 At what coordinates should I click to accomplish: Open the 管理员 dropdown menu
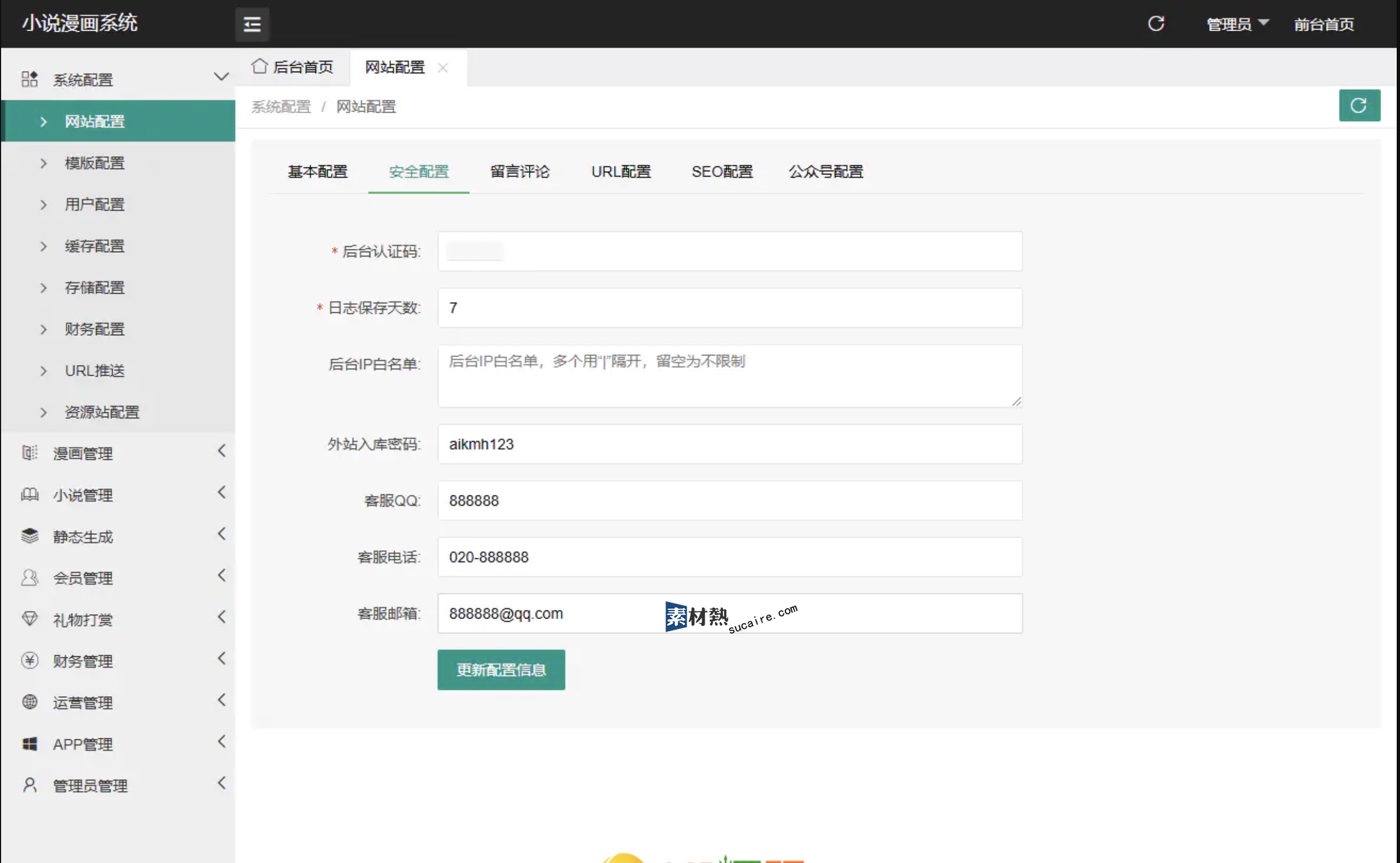(x=1237, y=24)
